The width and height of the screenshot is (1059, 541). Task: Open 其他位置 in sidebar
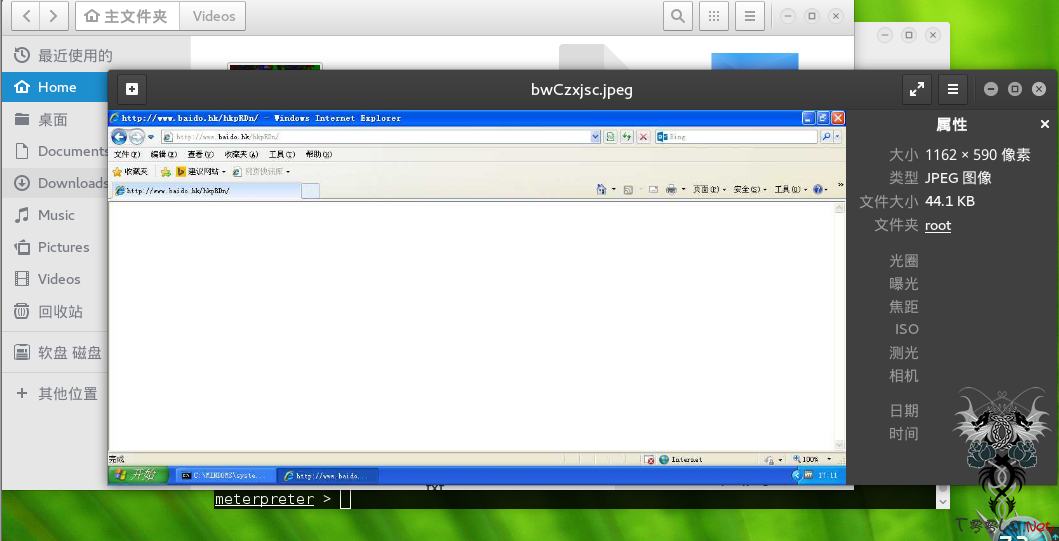pyautogui.click(x=55, y=394)
